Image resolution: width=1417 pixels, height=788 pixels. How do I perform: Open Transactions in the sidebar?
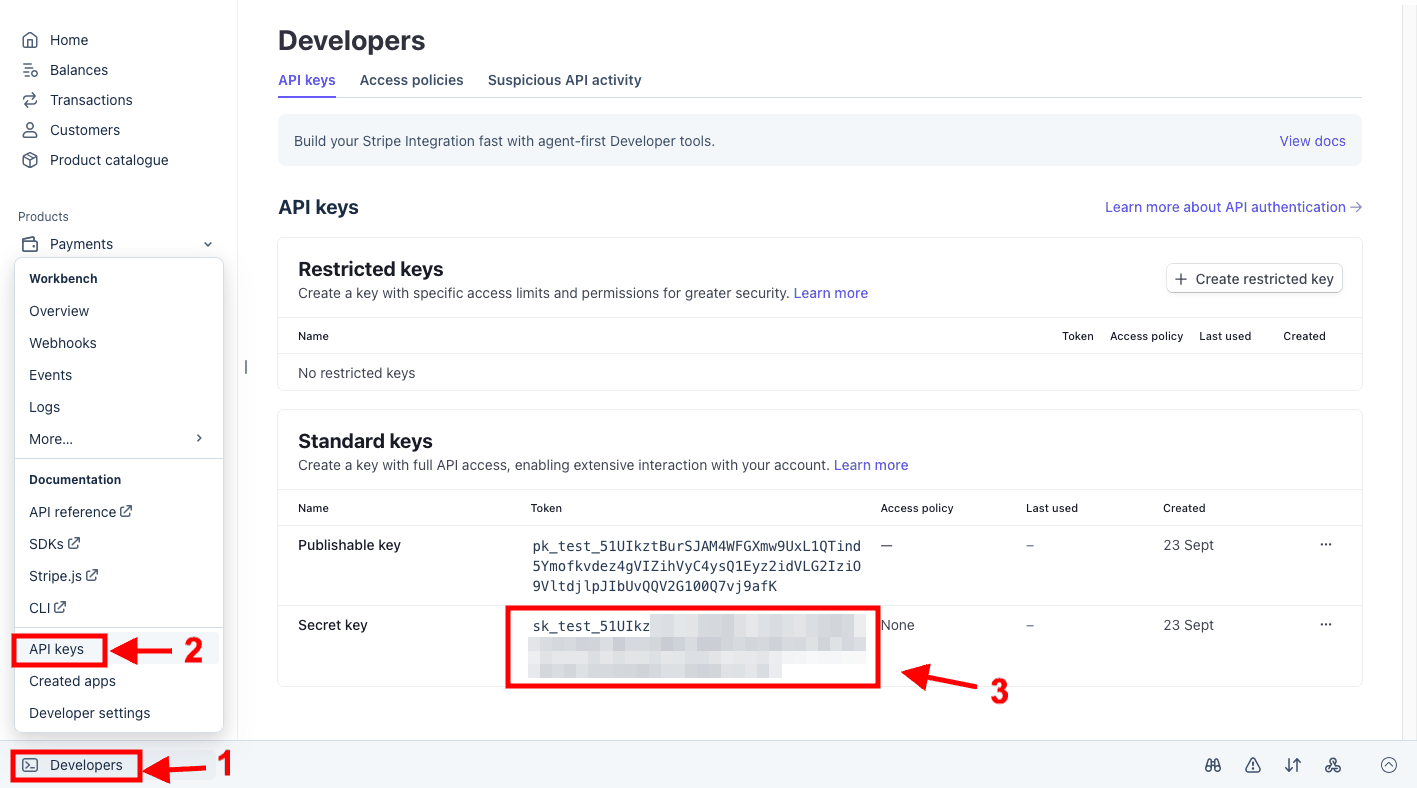coord(90,100)
